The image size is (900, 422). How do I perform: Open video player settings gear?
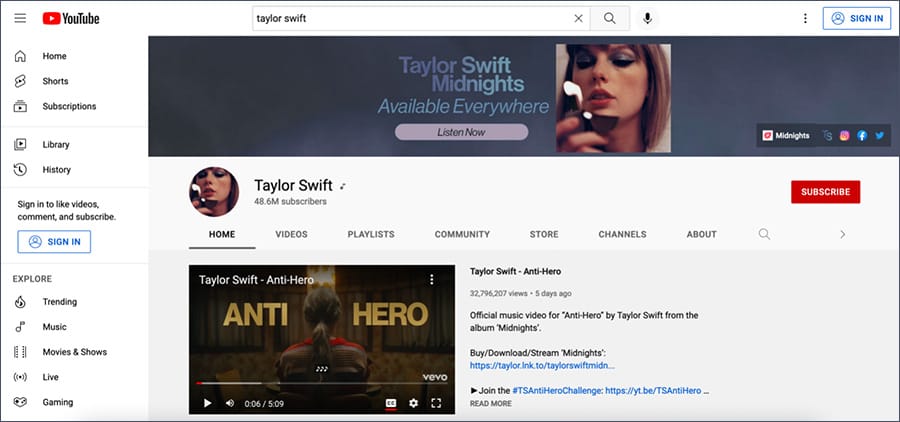pyautogui.click(x=413, y=403)
